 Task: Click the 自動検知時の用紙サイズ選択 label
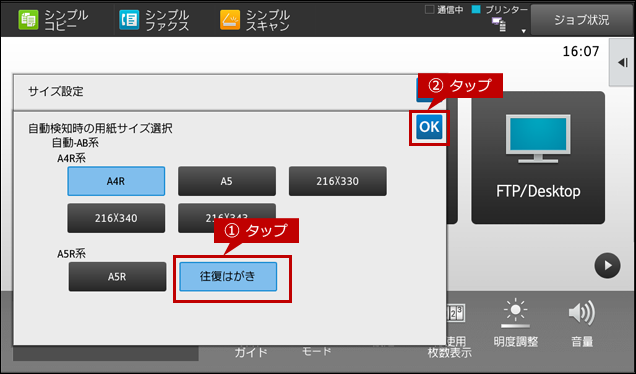tap(100, 129)
